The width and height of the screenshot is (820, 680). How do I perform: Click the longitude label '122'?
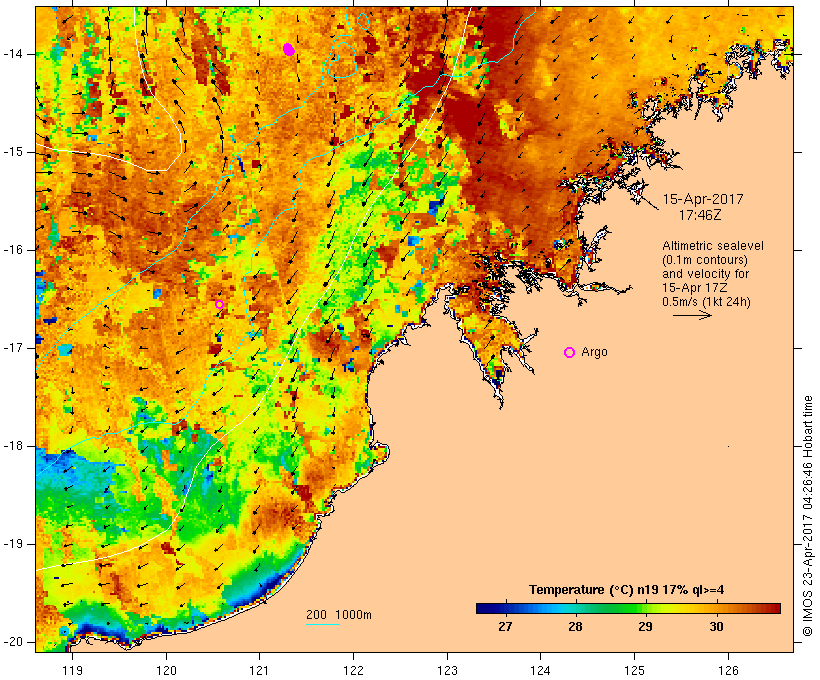(x=354, y=670)
